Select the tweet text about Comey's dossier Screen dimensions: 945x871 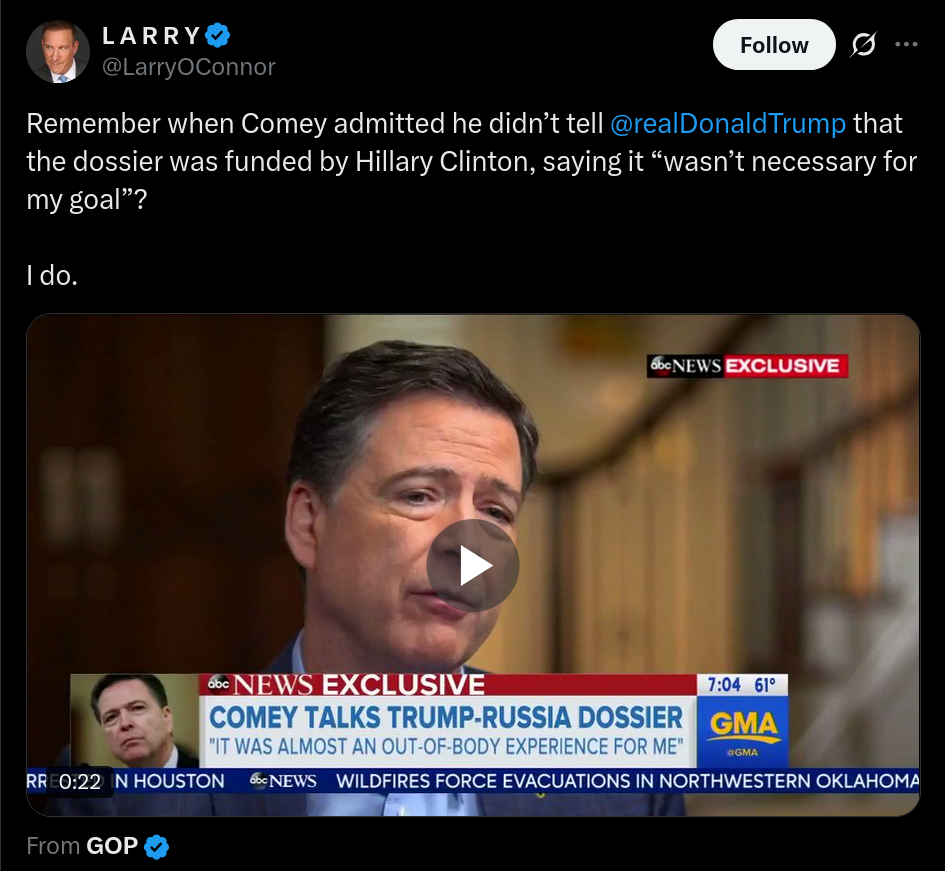[472, 162]
